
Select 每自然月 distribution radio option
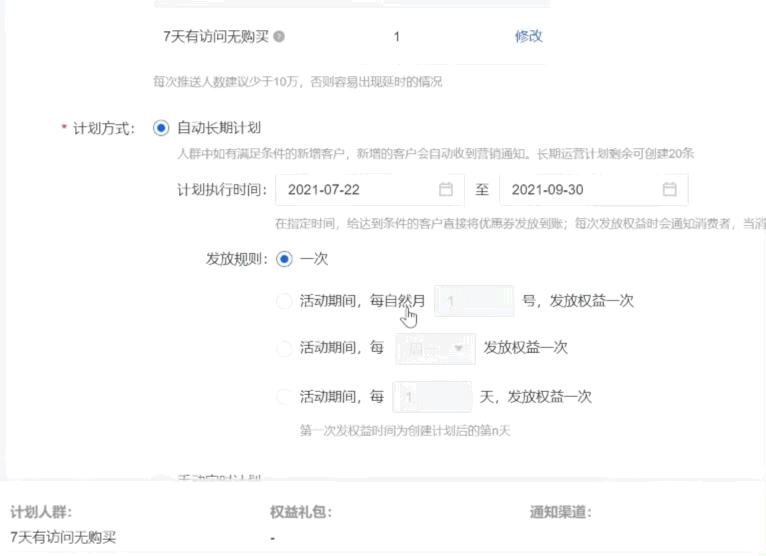[x=284, y=301]
